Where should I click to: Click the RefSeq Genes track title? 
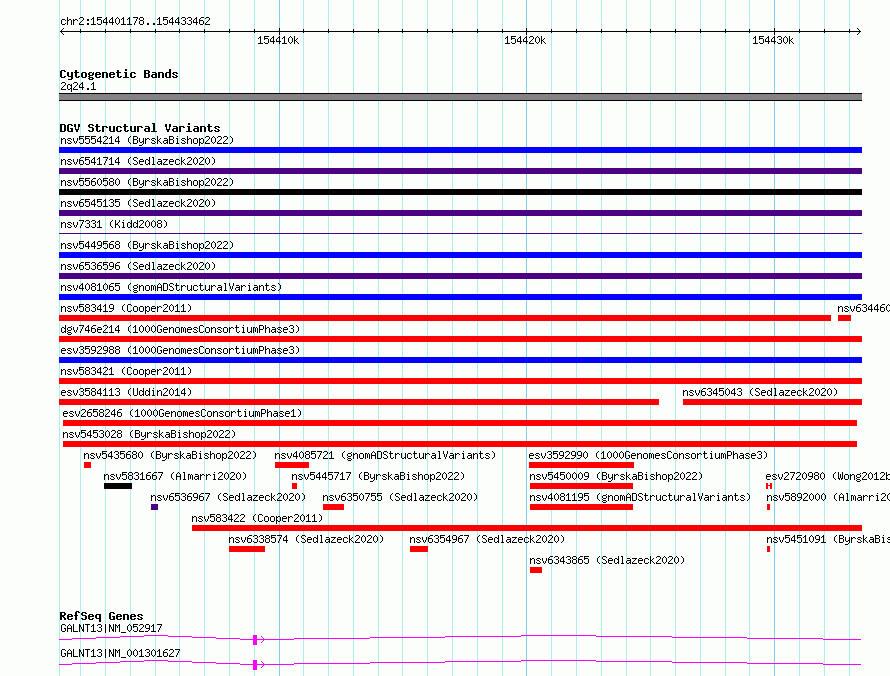point(101,616)
